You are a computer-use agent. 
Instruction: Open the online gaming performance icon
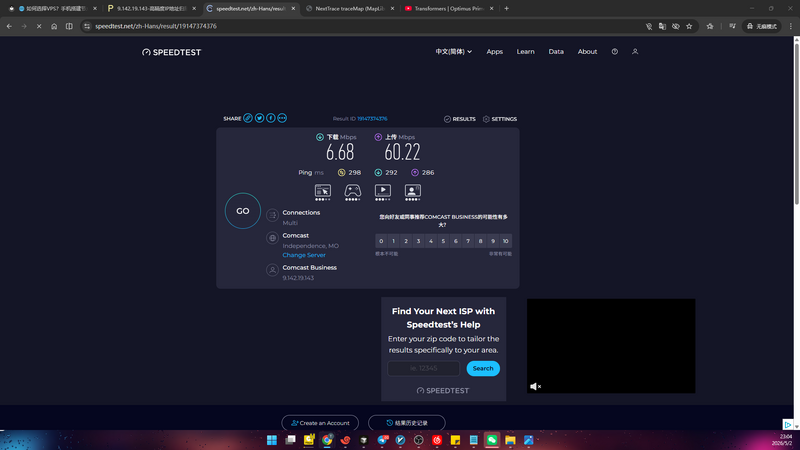point(353,192)
